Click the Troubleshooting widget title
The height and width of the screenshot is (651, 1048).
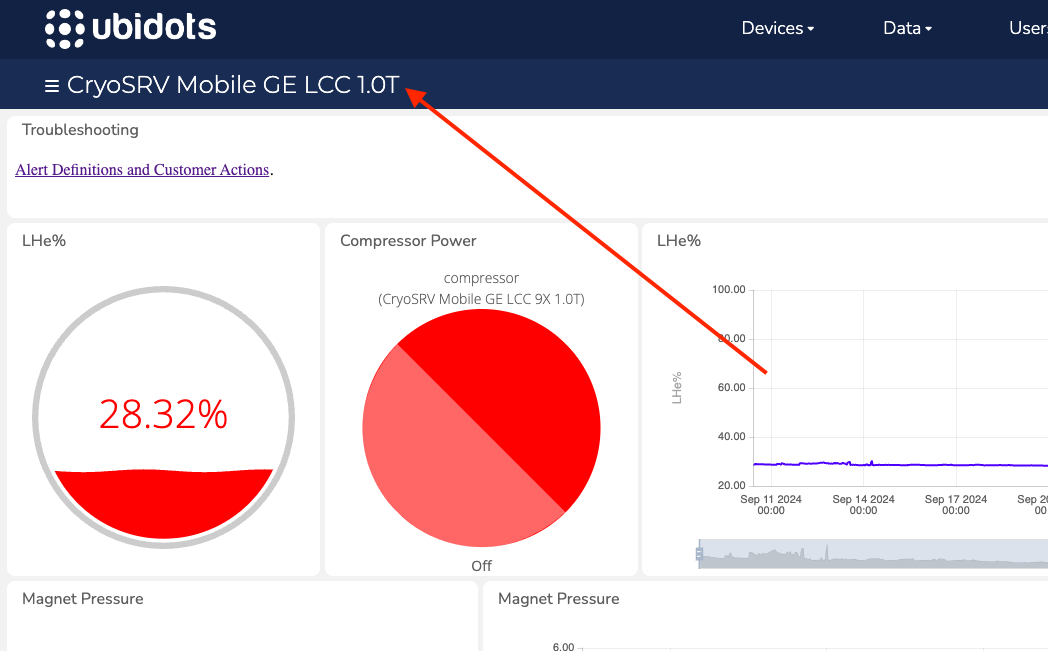click(80, 130)
